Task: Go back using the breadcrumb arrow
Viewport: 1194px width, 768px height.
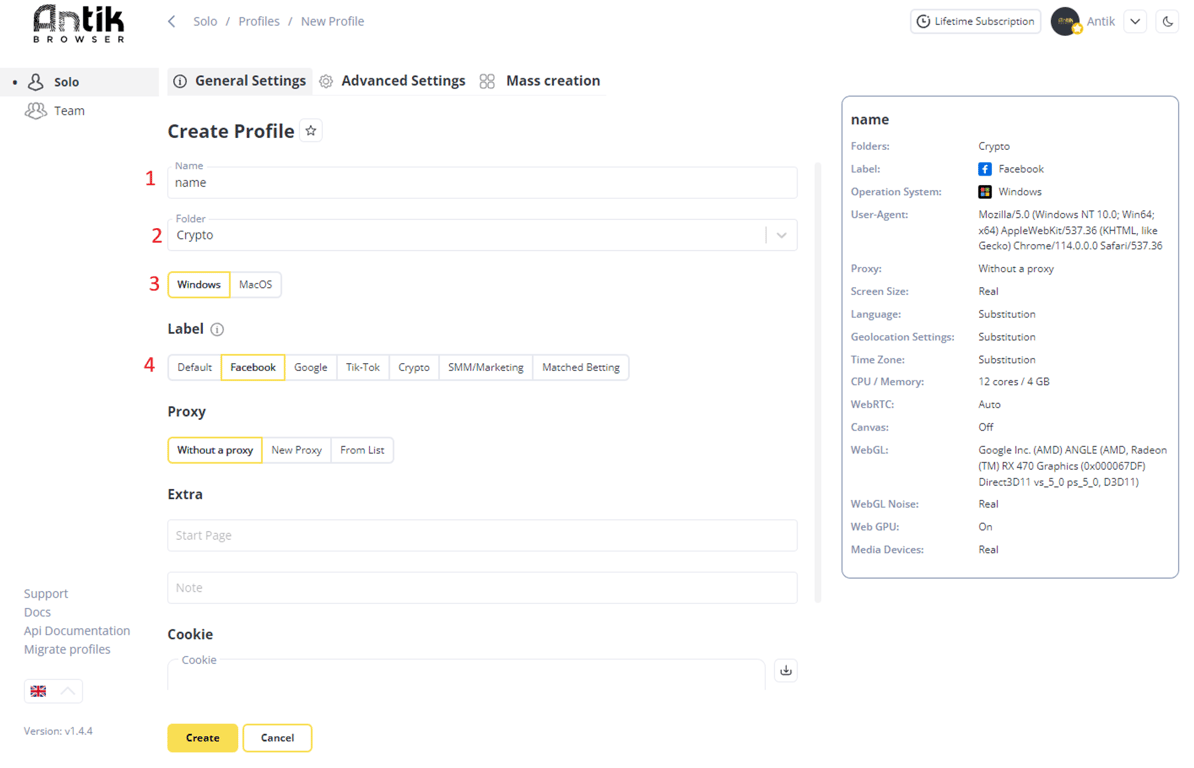Action: point(171,21)
